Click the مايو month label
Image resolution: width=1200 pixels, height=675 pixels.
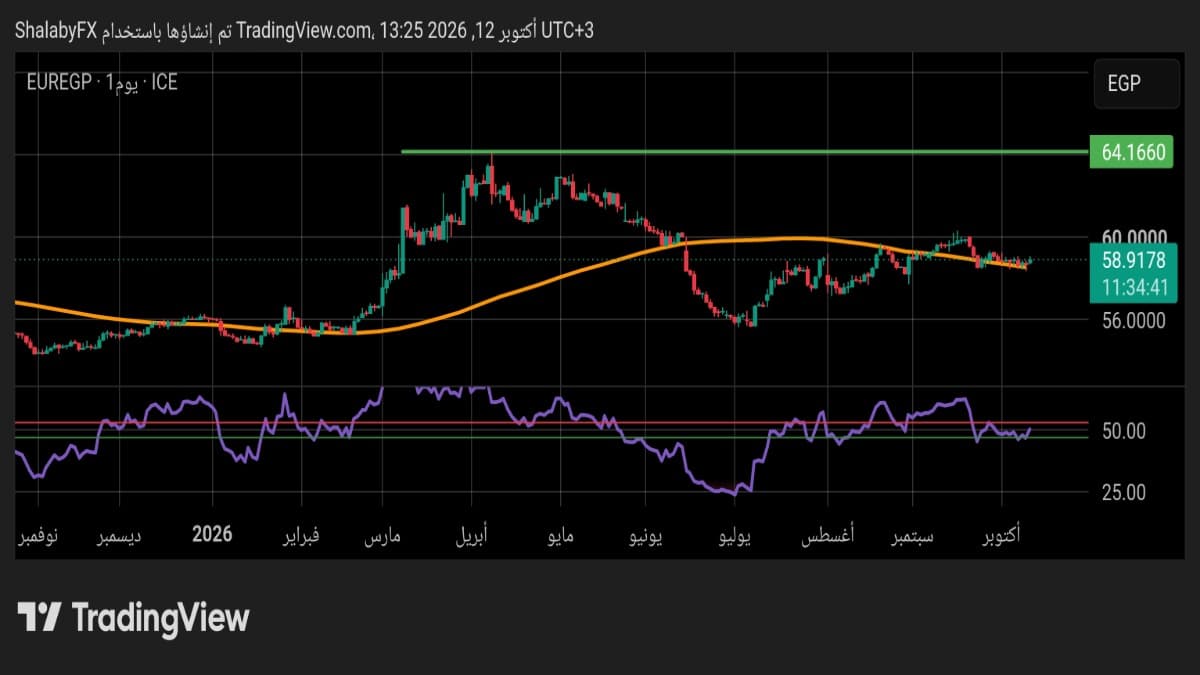tap(560, 535)
